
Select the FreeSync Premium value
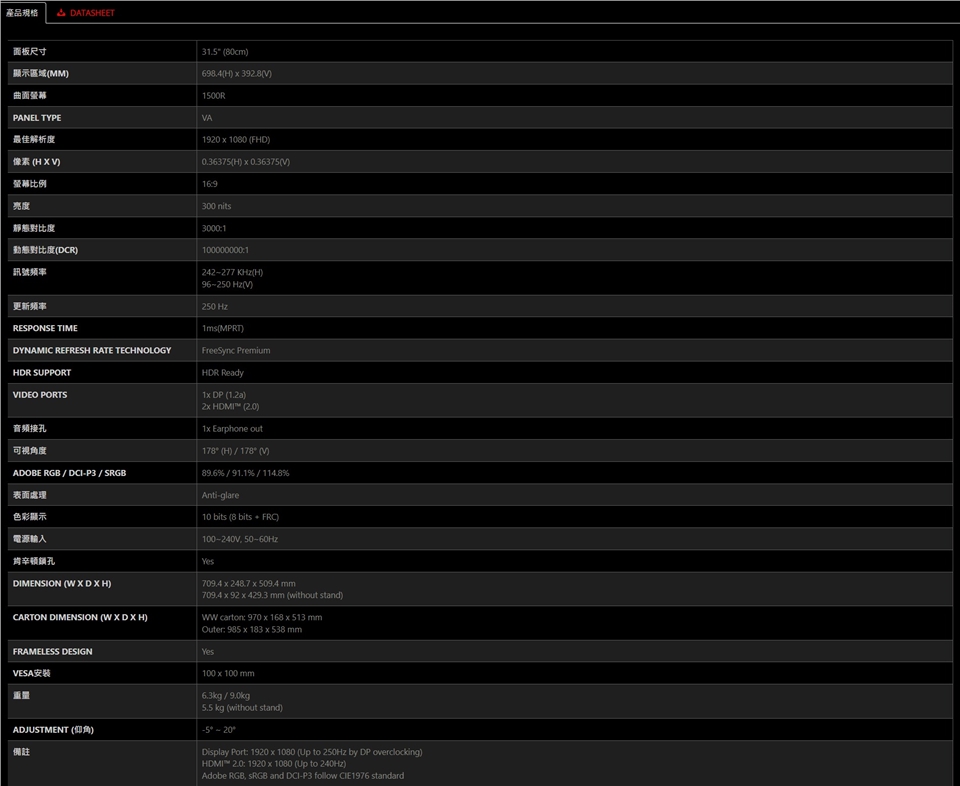[236, 350]
